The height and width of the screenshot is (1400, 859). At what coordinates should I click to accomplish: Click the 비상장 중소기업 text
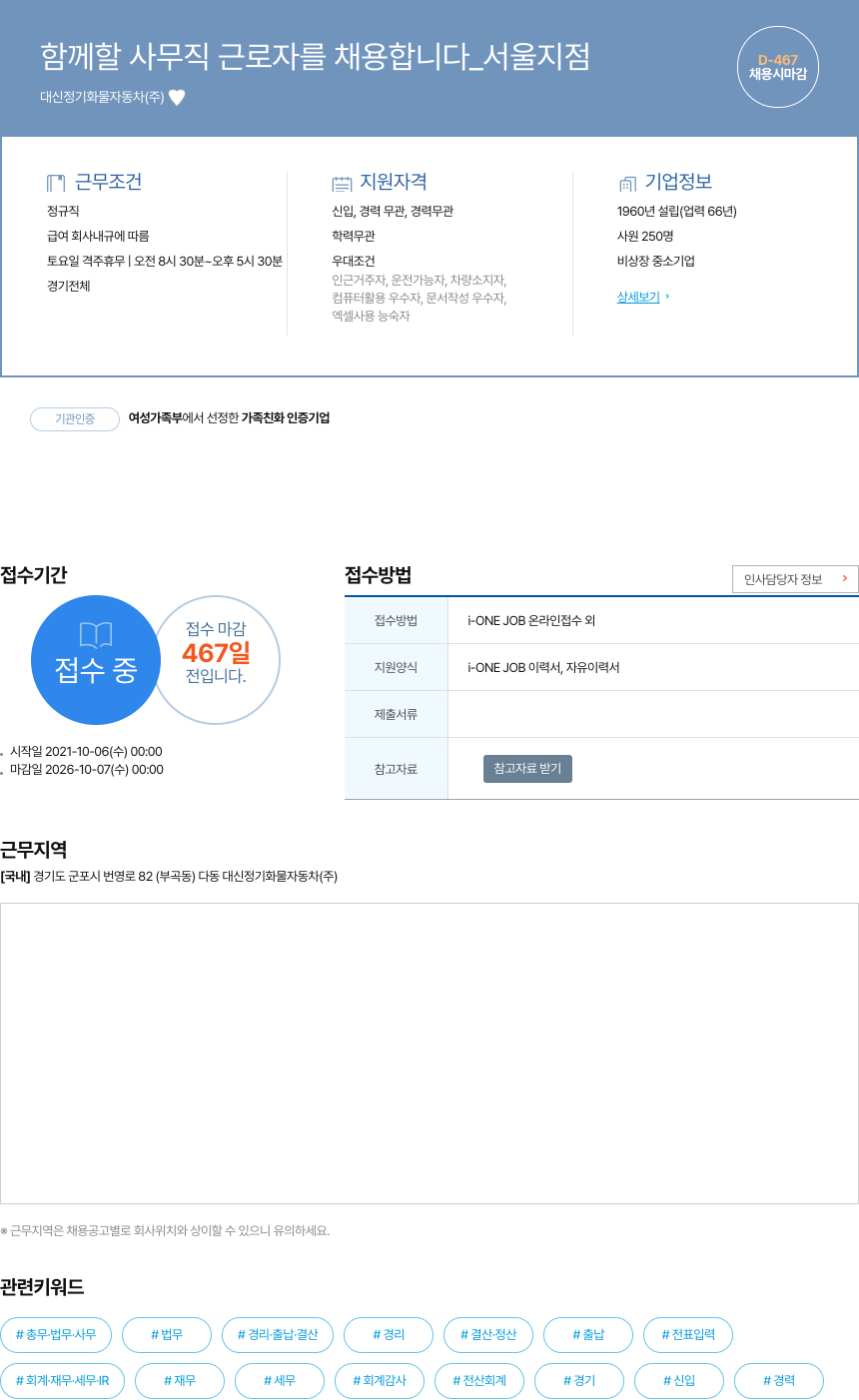pos(655,261)
